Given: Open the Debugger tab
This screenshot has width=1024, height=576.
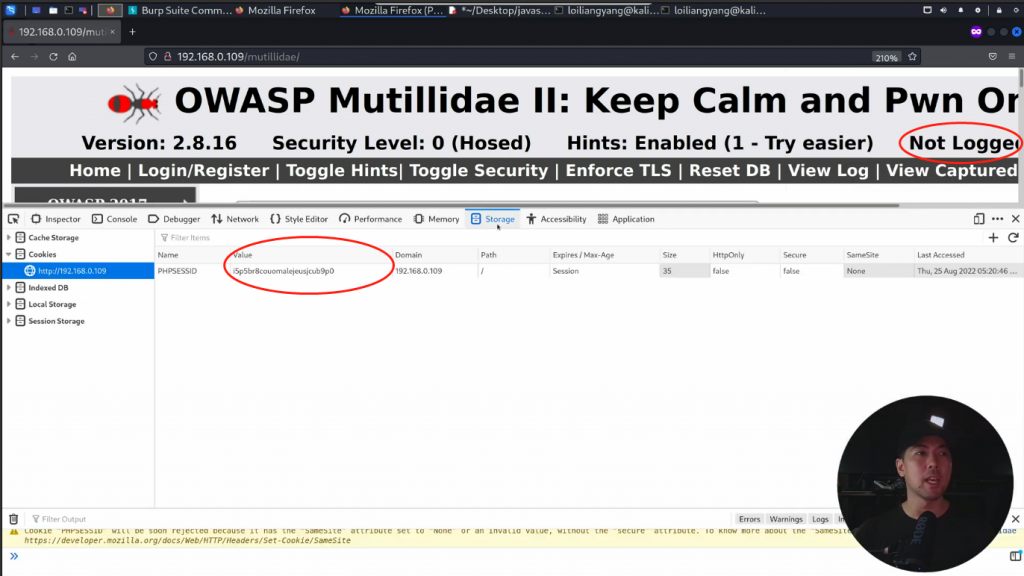Looking at the screenshot, I should 174,219.
